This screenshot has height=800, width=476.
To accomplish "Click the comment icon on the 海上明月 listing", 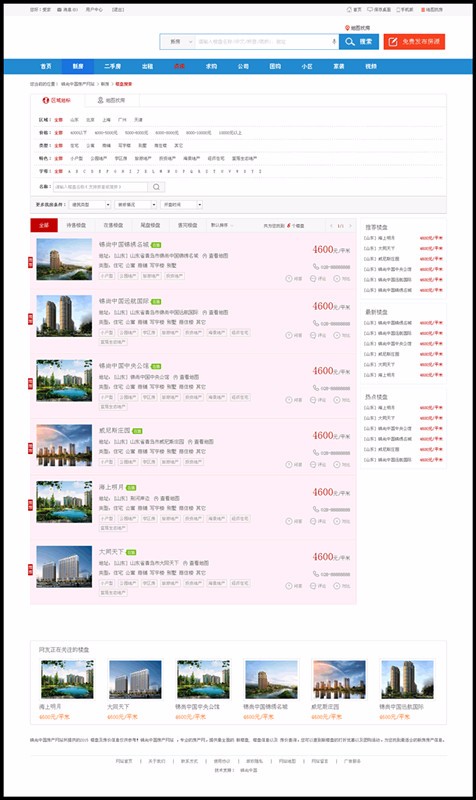I will point(313,521).
